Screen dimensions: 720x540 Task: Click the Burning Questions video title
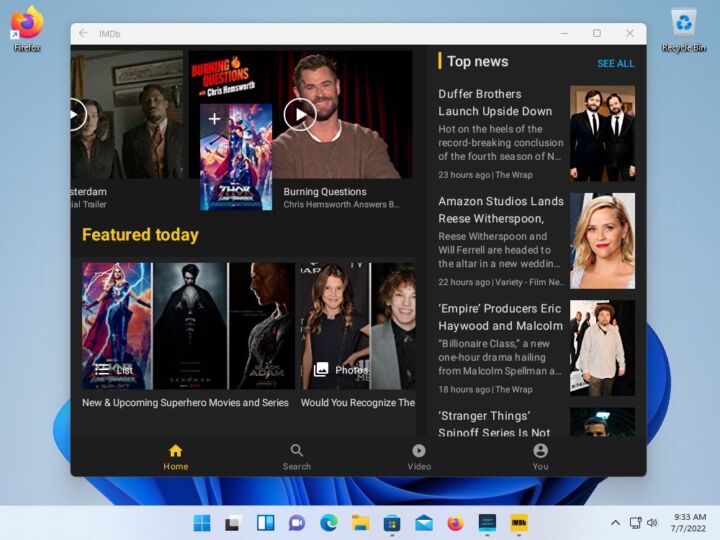click(x=325, y=191)
